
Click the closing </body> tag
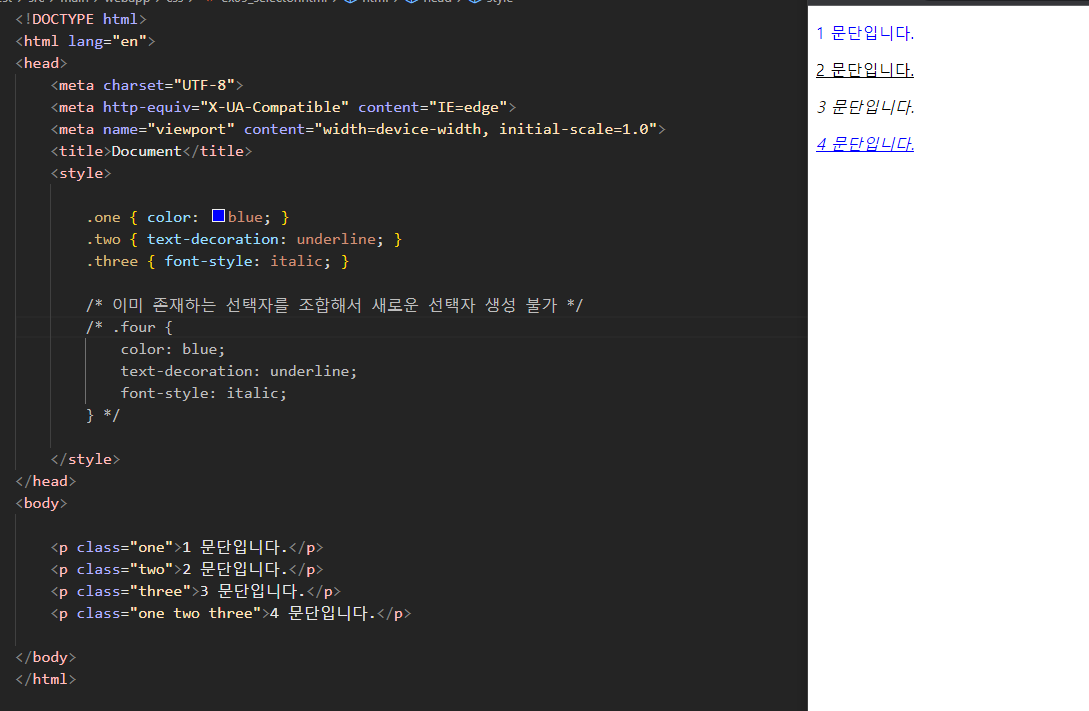tap(46, 658)
